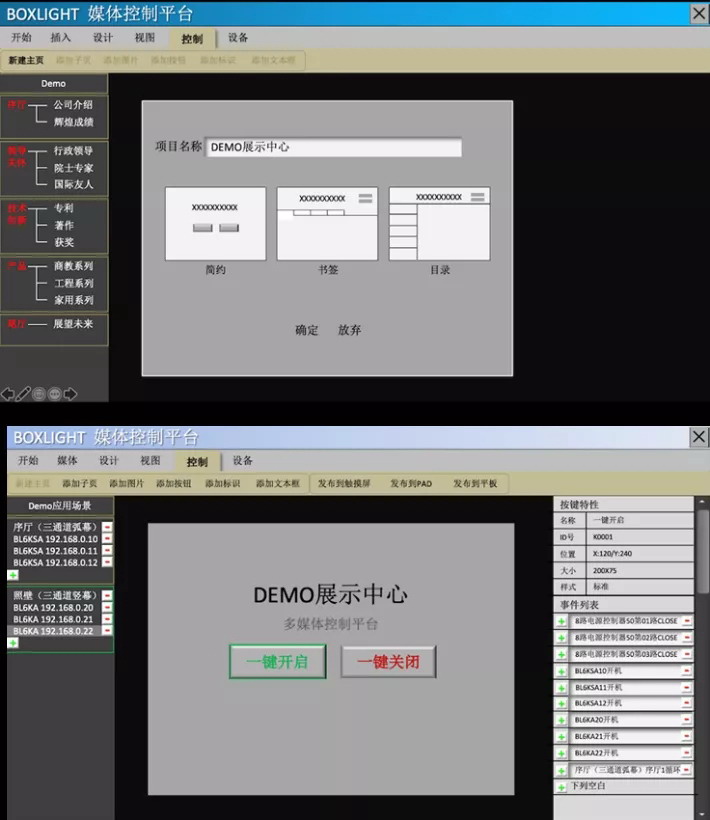
Task: Pick the 目录 layout template
Action: [439, 223]
